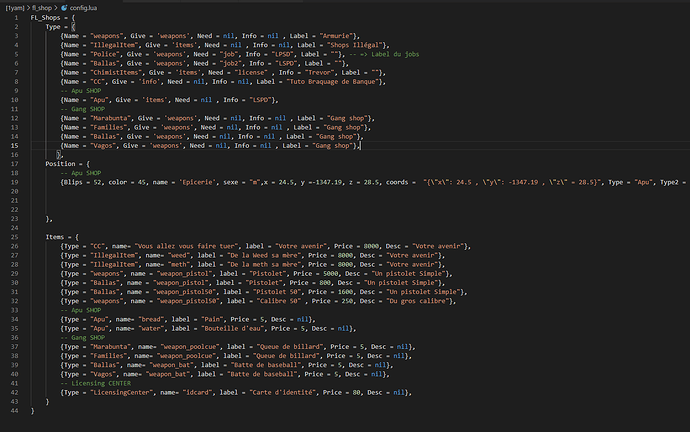Click the "Bouteille d'eau" label string

coord(247,328)
